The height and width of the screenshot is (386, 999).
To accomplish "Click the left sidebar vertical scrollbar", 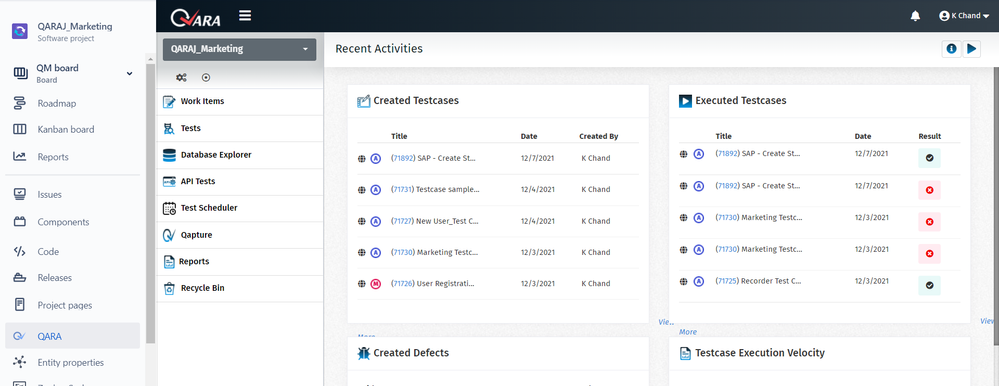I will click(x=150, y=204).
